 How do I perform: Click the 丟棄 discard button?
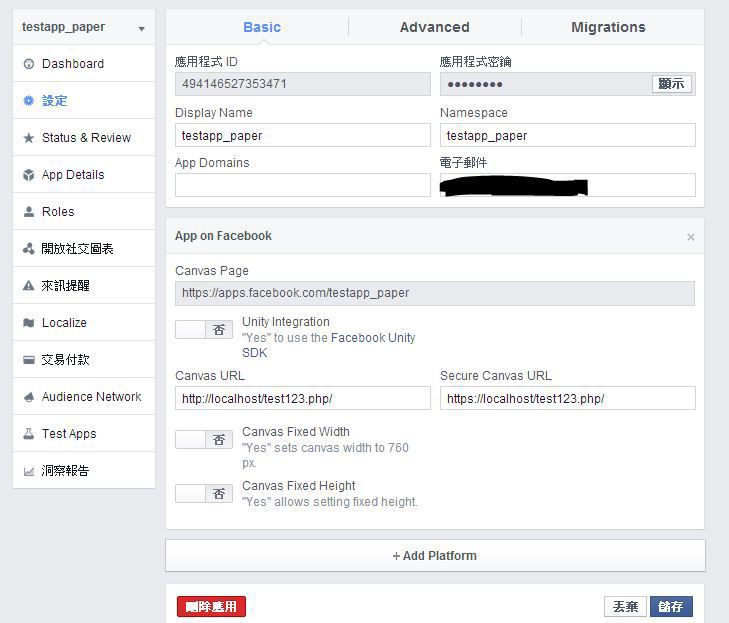(625, 606)
